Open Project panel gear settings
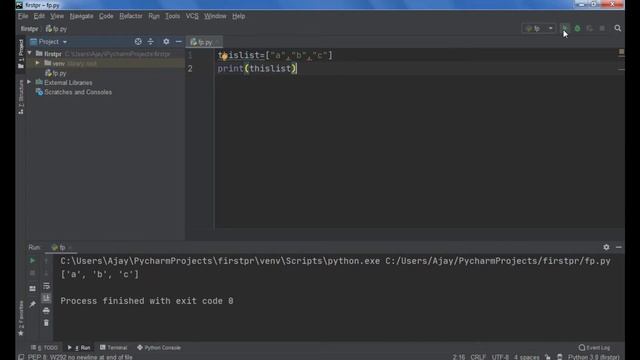Screen dimensions: 640x360 click(x=166, y=42)
